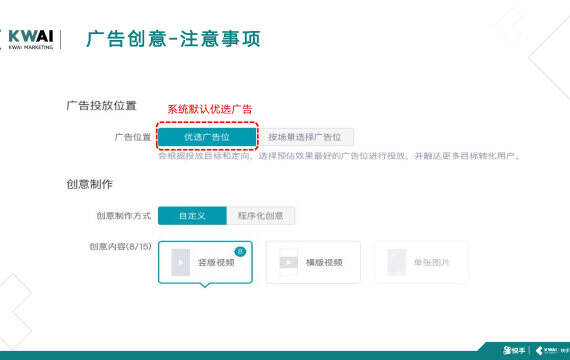570x360 pixels.
Task: Click the 广告创意-注意事项 slide title
Action: tap(173, 39)
